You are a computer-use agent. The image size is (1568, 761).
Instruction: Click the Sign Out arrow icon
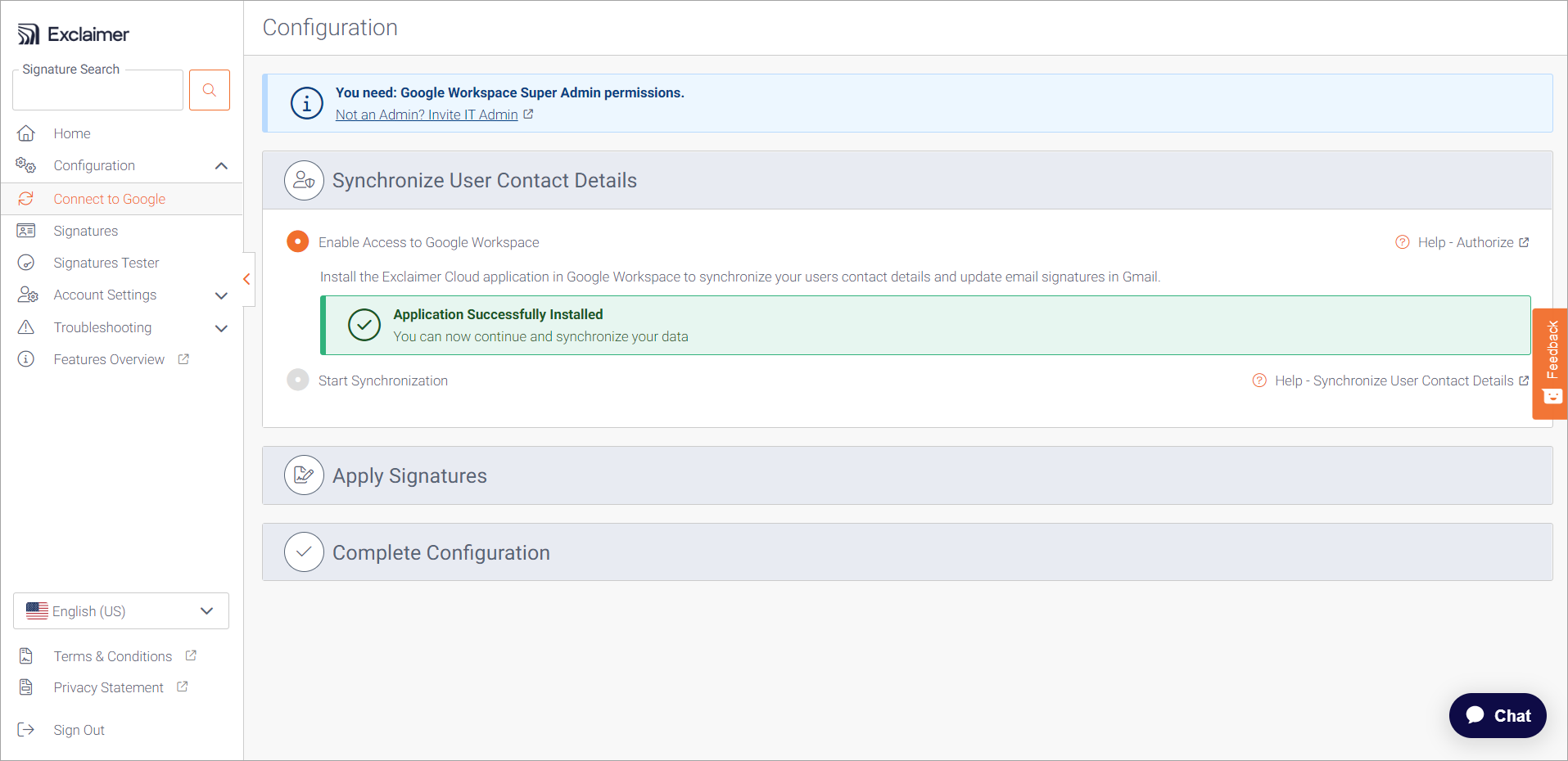[x=26, y=730]
